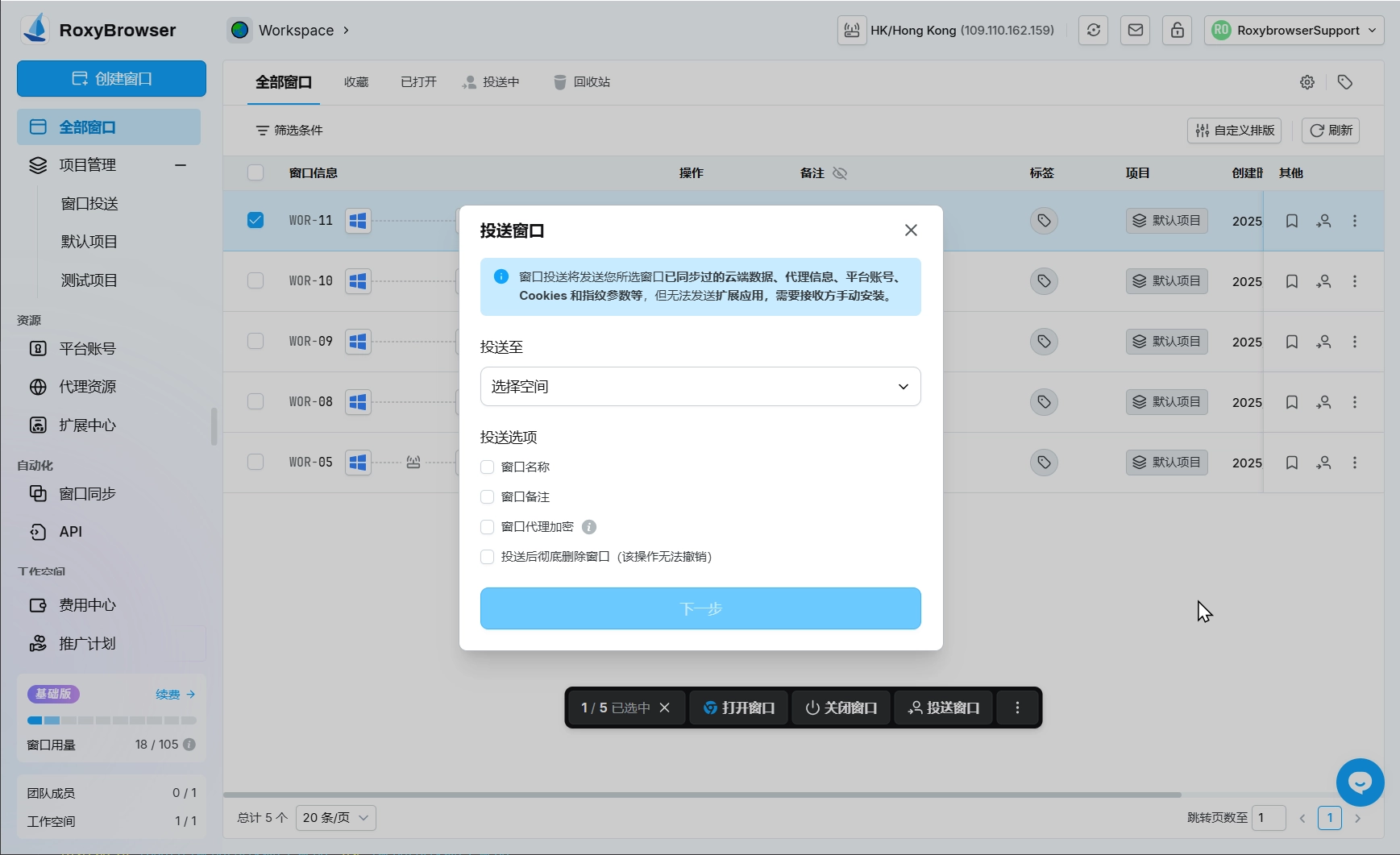Open the tag management icon
Image resolution: width=1400 pixels, height=855 pixels.
[1344, 82]
